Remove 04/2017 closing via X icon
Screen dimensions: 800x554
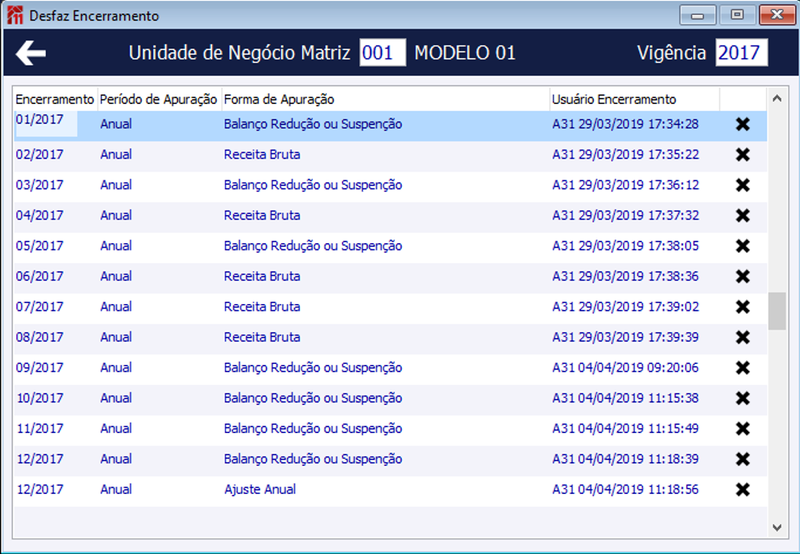[743, 215]
